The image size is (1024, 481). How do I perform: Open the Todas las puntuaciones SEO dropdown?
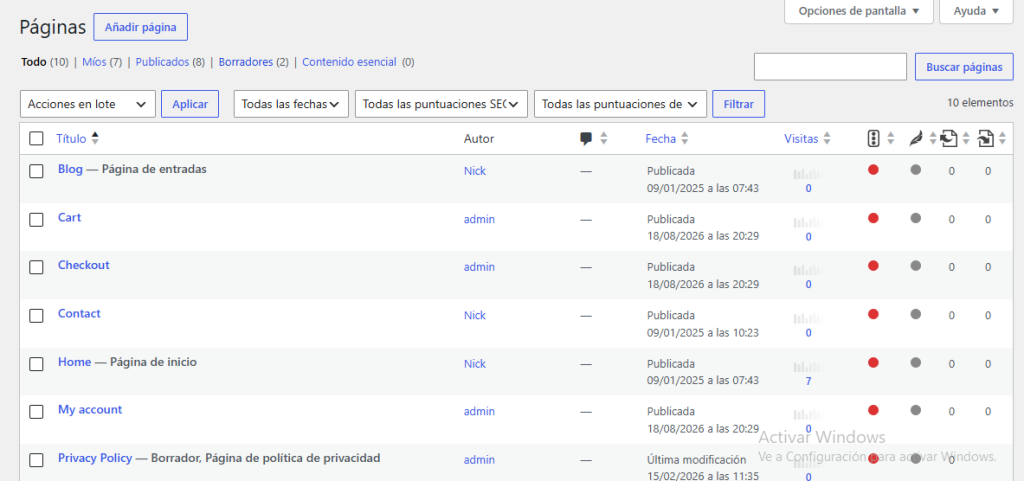click(x=441, y=104)
